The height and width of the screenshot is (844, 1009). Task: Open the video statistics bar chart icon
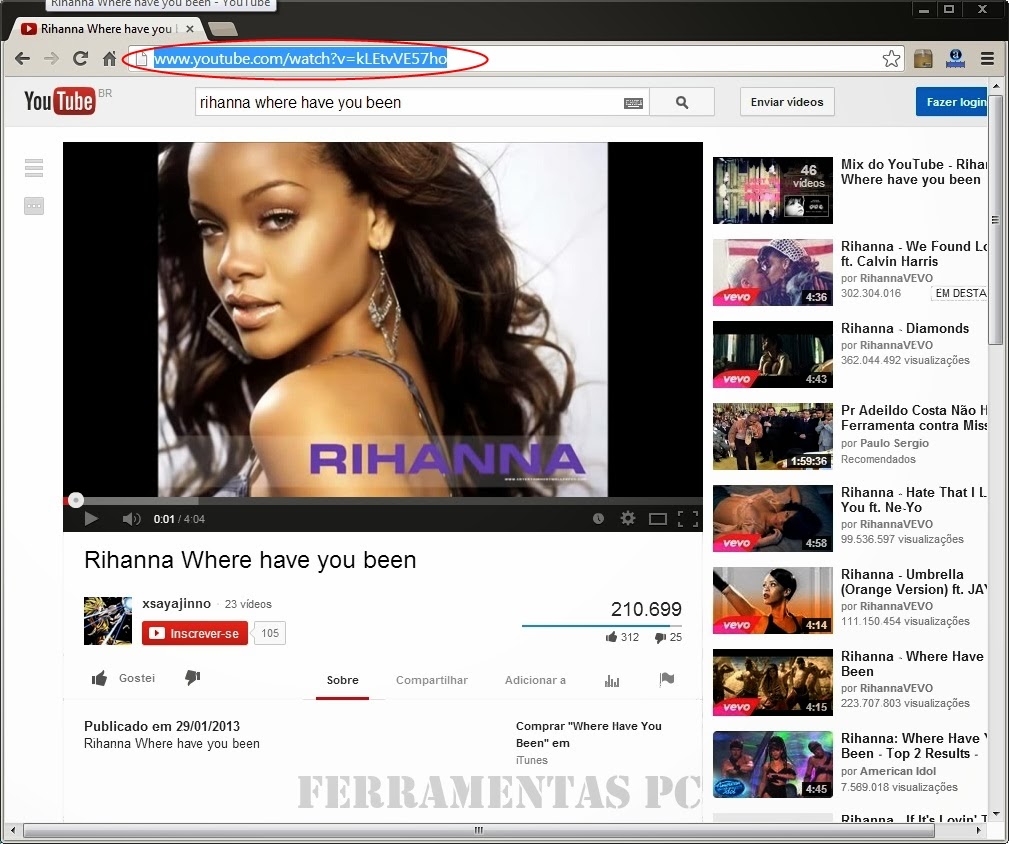pos(612,681)
